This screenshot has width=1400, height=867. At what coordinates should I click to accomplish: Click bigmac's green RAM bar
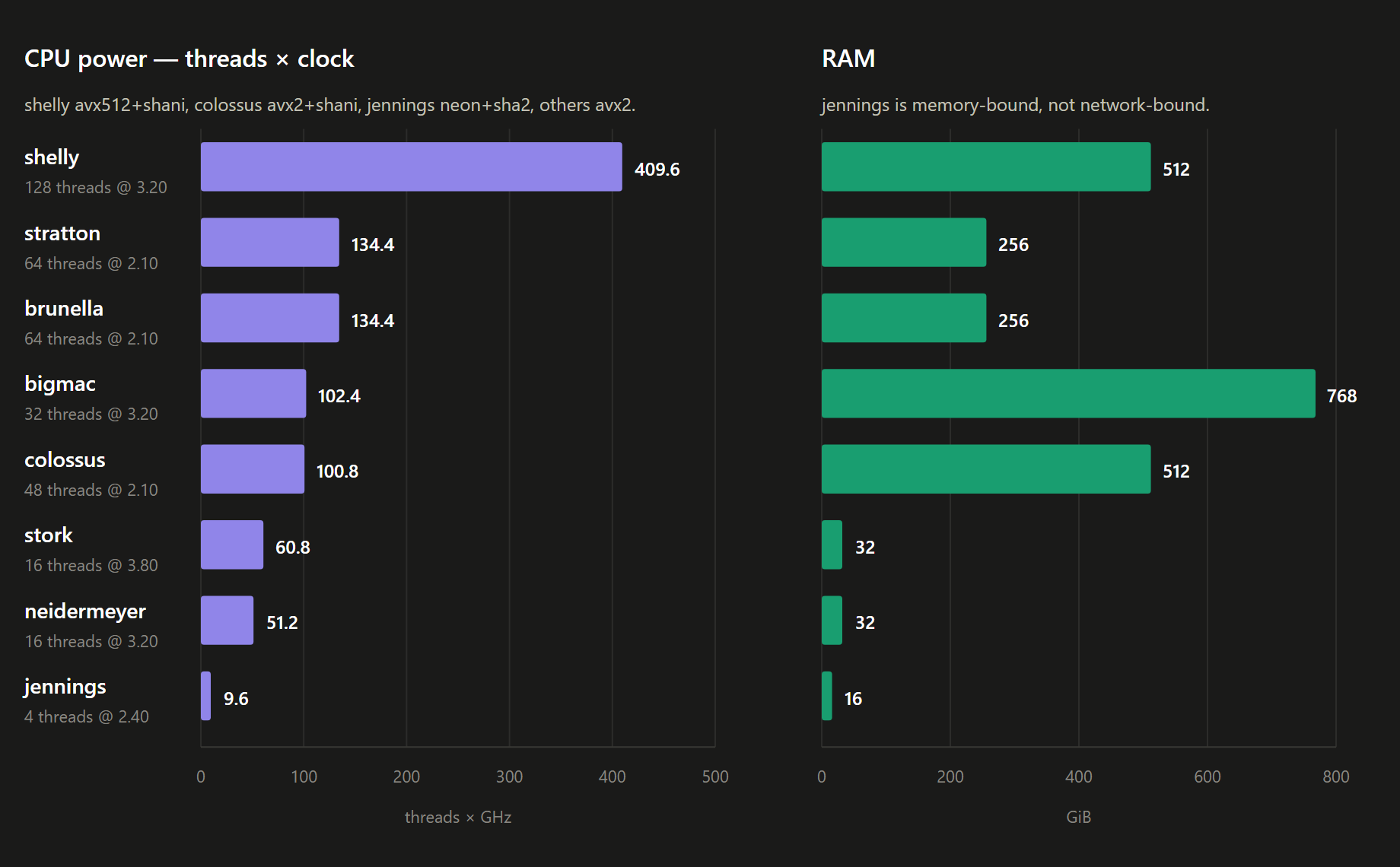(x=1068, y=393)
